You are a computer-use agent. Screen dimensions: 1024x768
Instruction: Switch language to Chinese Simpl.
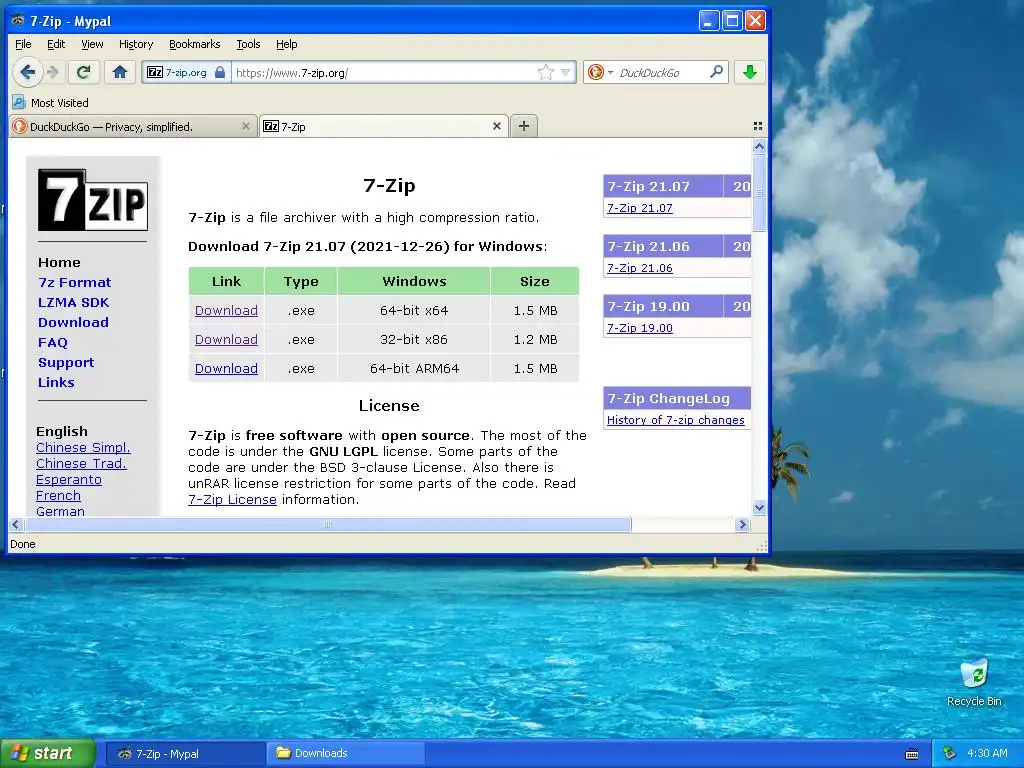point(83,447)
